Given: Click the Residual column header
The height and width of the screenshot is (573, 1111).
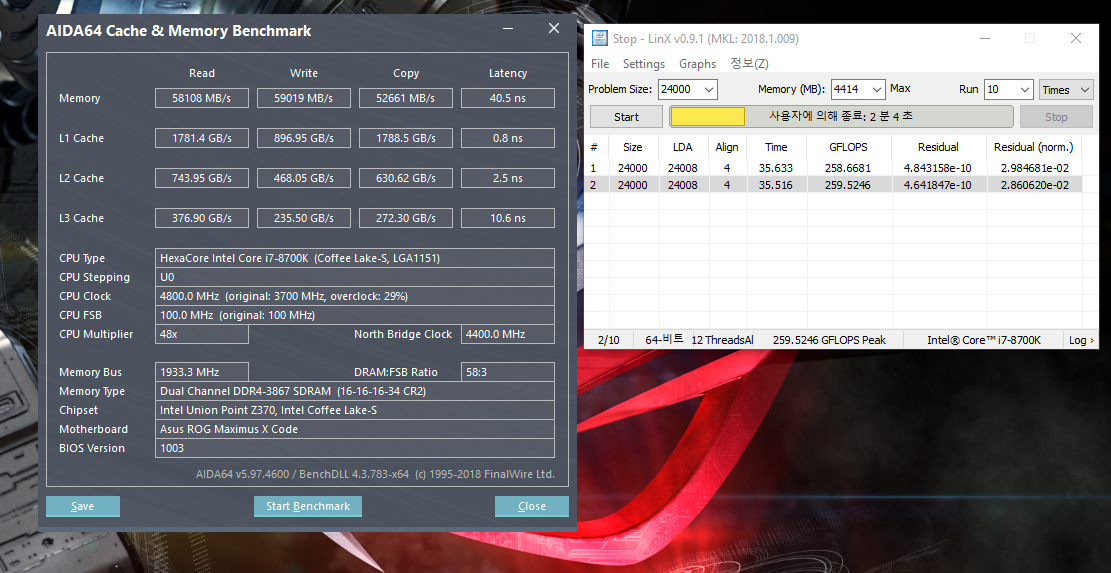Looking at the screenshot, I should (x=938, y=147).
